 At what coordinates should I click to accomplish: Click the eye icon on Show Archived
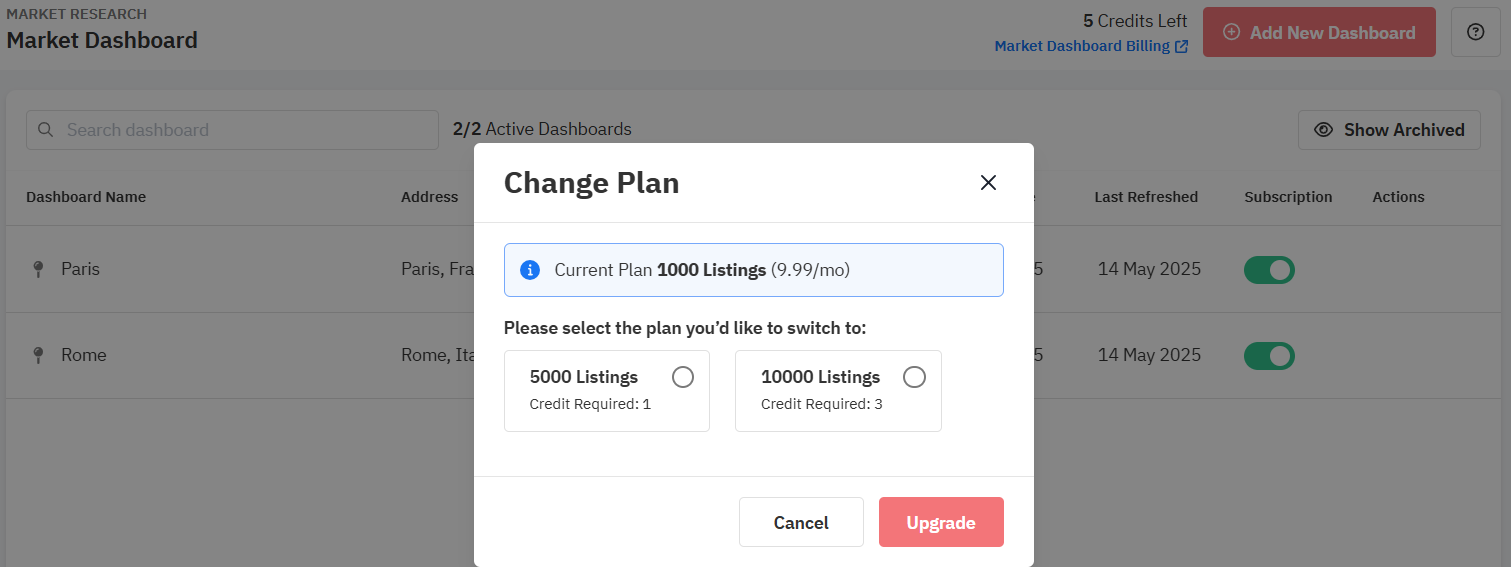1323,130
